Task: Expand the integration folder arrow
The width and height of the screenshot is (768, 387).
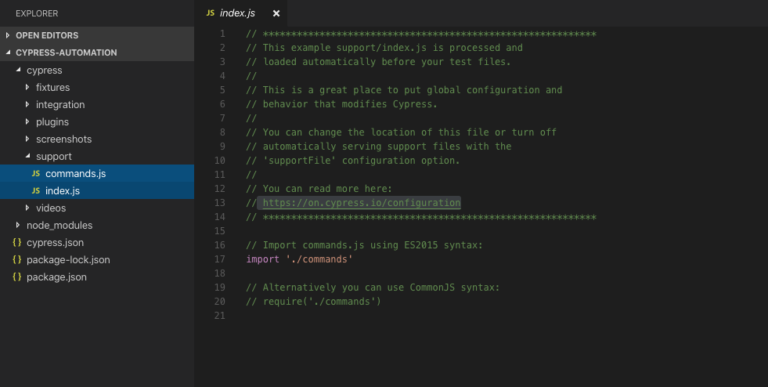Action: point(27,104)
